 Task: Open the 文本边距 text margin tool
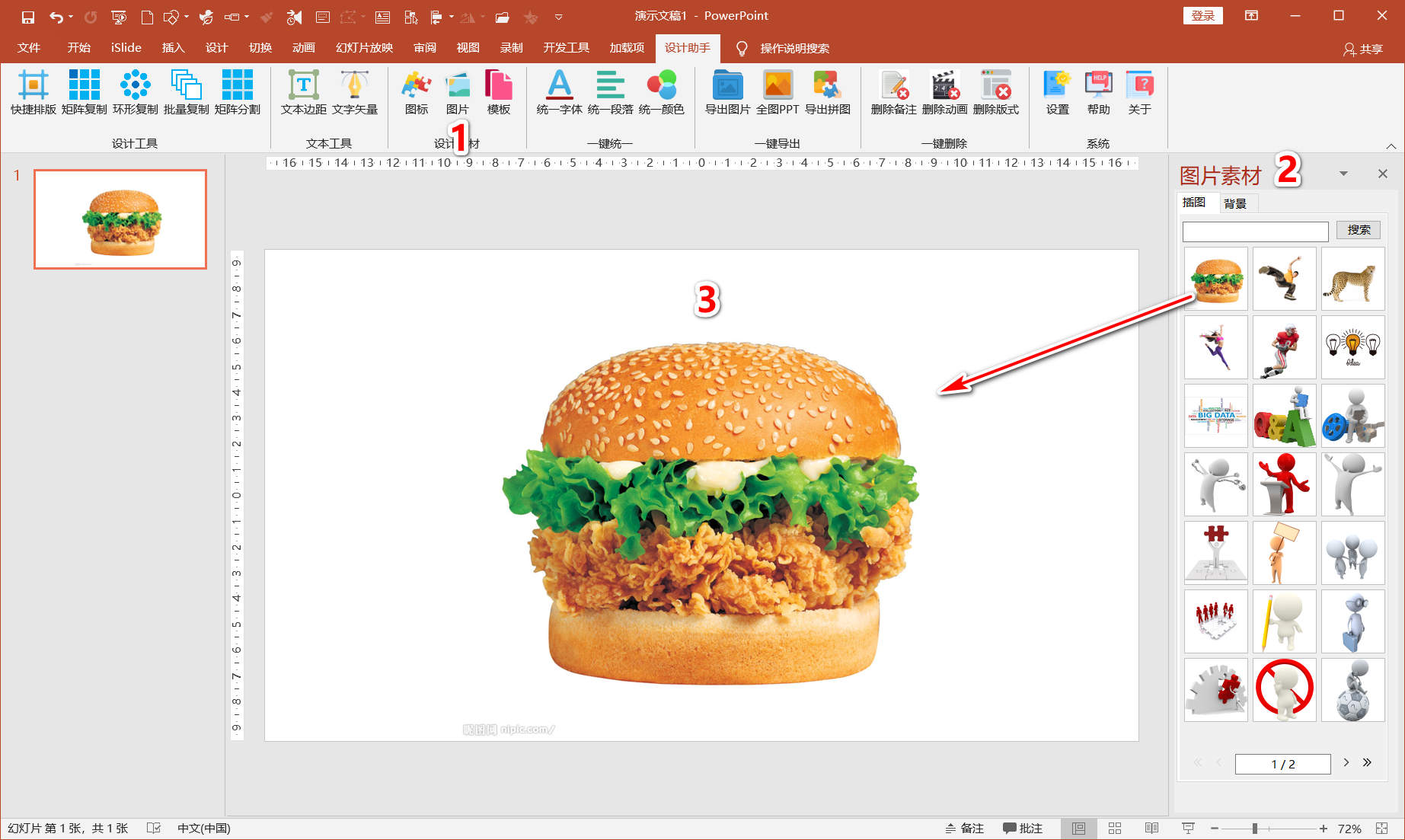tap(304, 92)
